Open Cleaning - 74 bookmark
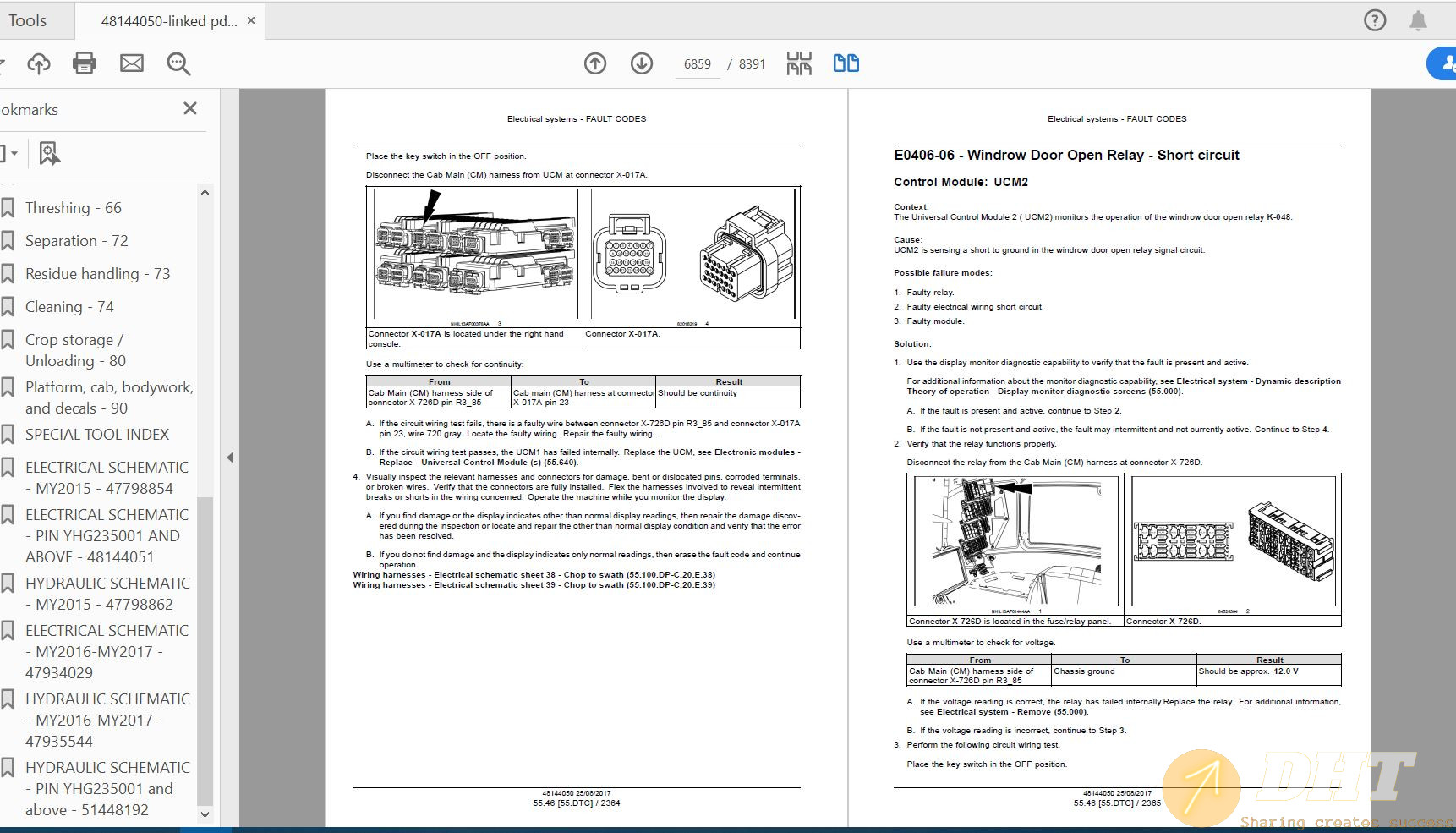Image resolution: width=1456 pixels, height=833 pixels. coord(69,307)
